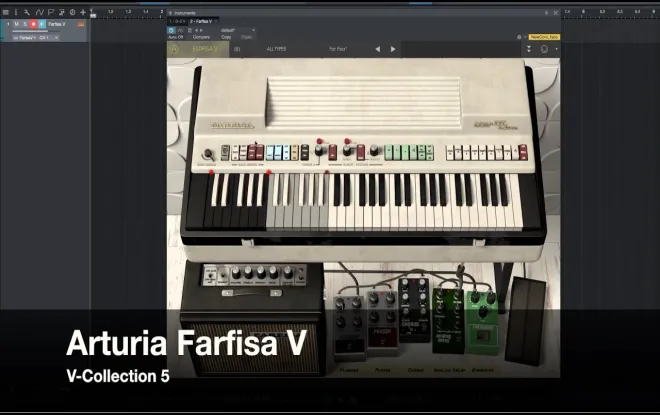
Task: Switch to the first instrument tab
Action: [177, 21]
